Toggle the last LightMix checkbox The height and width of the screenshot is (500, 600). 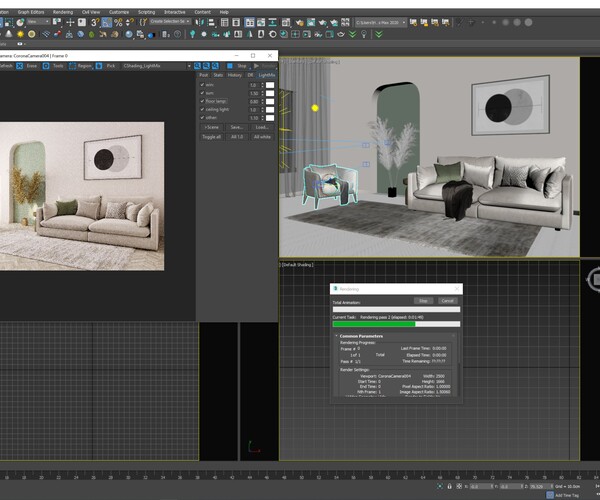coord(202,117)
